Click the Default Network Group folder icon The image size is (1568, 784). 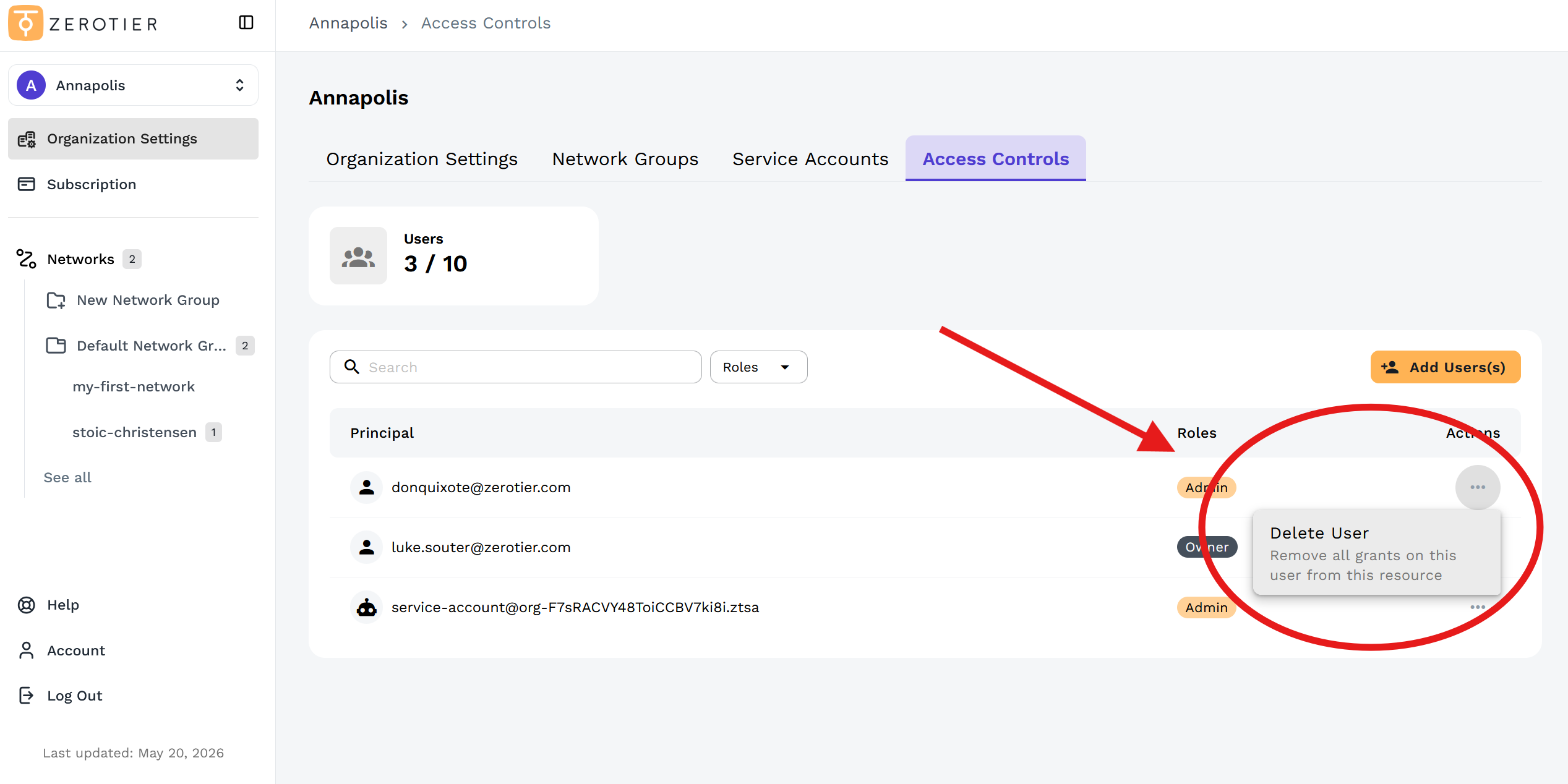[56, 346]
